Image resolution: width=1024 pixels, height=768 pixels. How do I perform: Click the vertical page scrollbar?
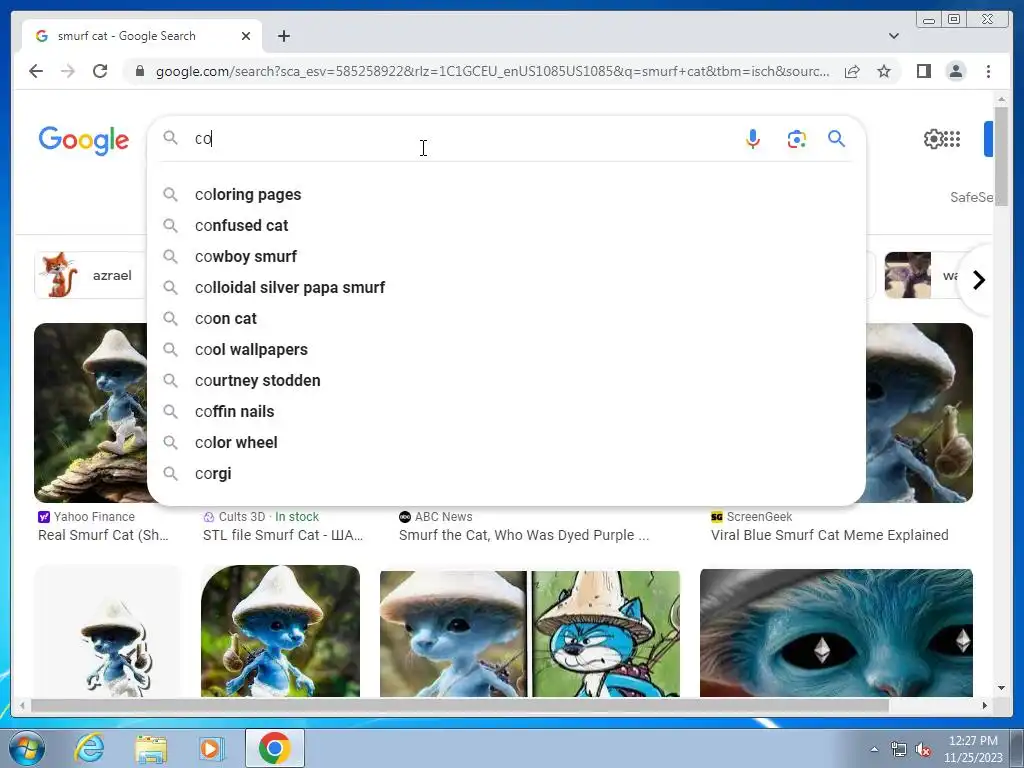coord(1001,159)
